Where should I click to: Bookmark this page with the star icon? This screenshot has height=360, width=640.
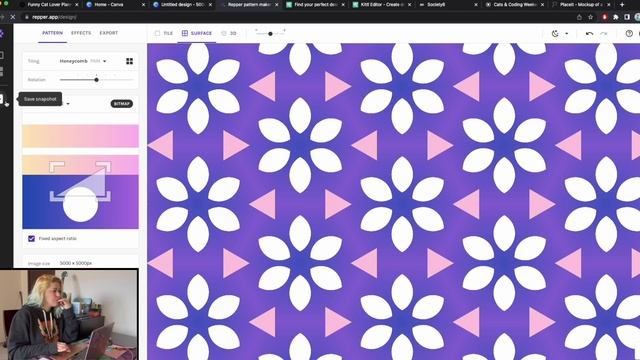(590, 17)
